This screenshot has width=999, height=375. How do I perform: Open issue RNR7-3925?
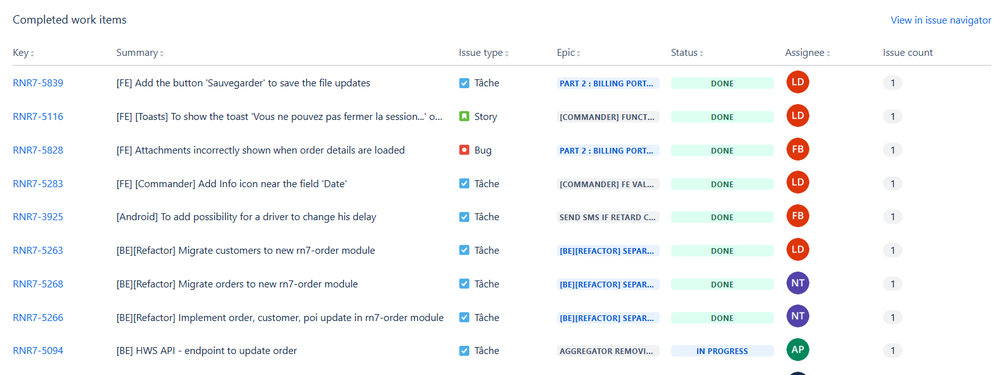click(x=38, y=217)
